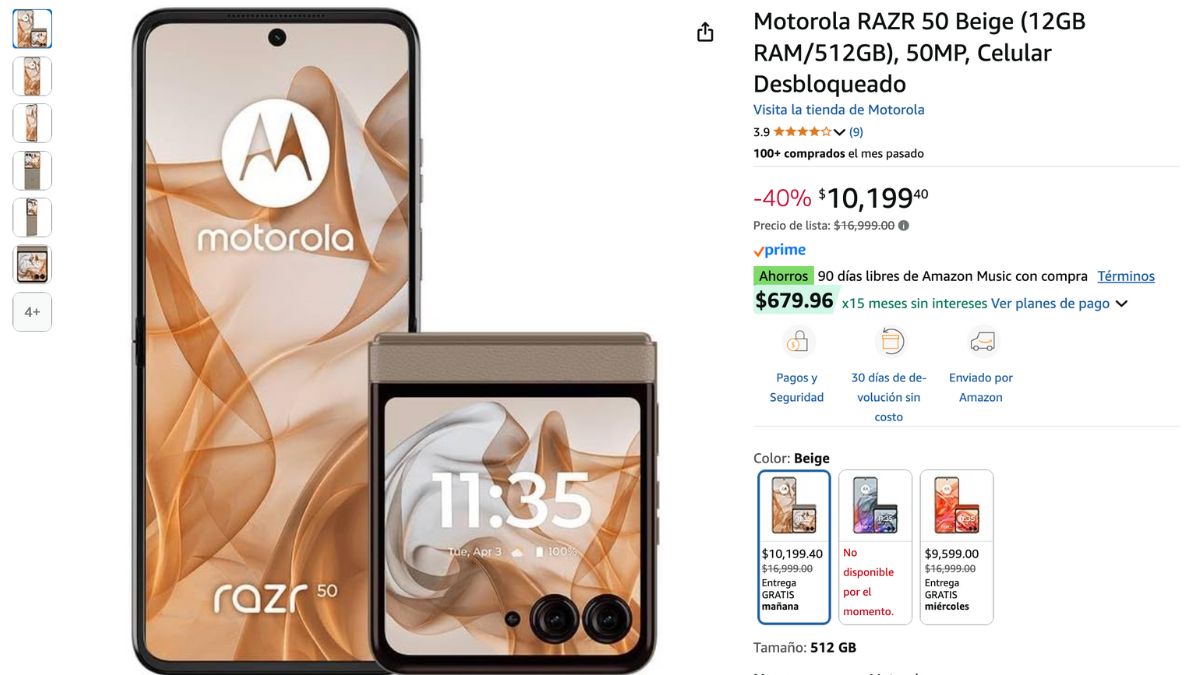1200x675 pixels.
Task: Select the Beige color option at $10,199.40
Action: [x=794, y=547]
